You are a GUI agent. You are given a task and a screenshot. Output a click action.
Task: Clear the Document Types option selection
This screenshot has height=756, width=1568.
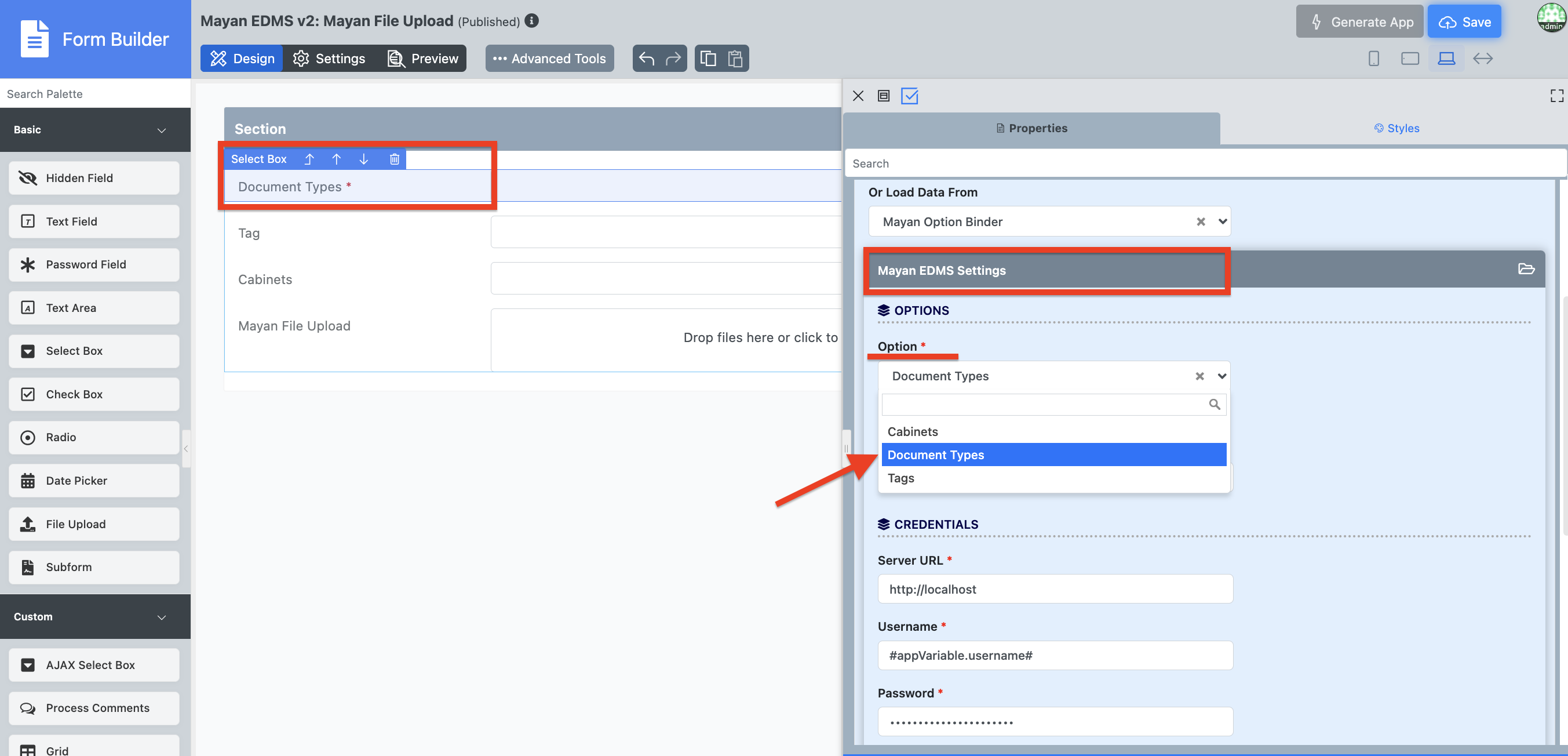click(x=1199, y=376)
